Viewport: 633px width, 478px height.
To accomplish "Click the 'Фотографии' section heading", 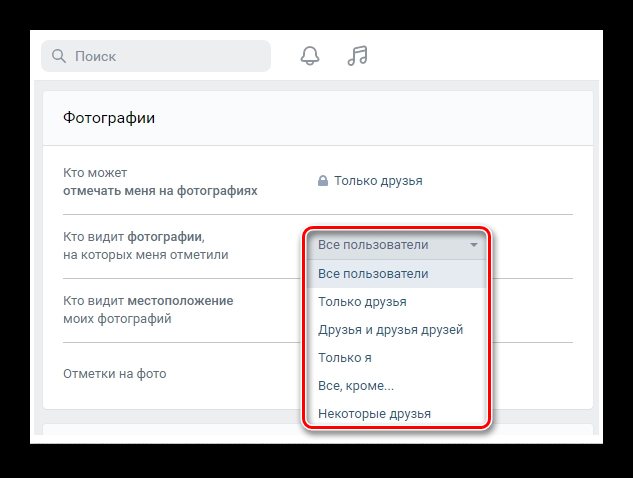I will [109, 118].
